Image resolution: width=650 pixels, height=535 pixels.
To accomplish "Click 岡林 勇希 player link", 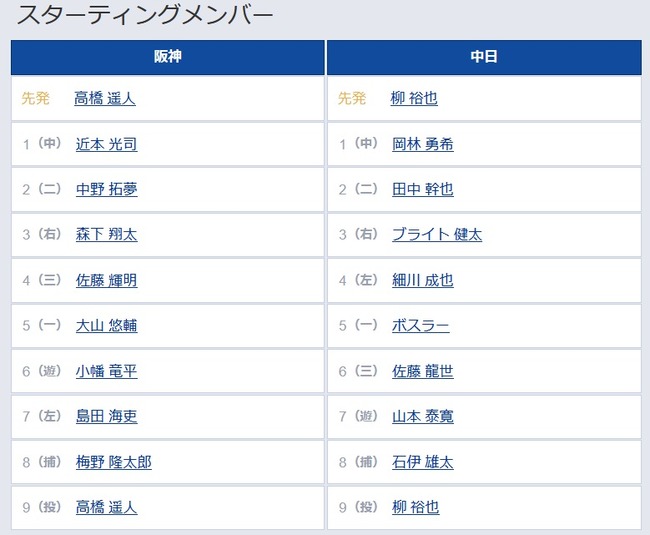I will [x=423, y=144].
